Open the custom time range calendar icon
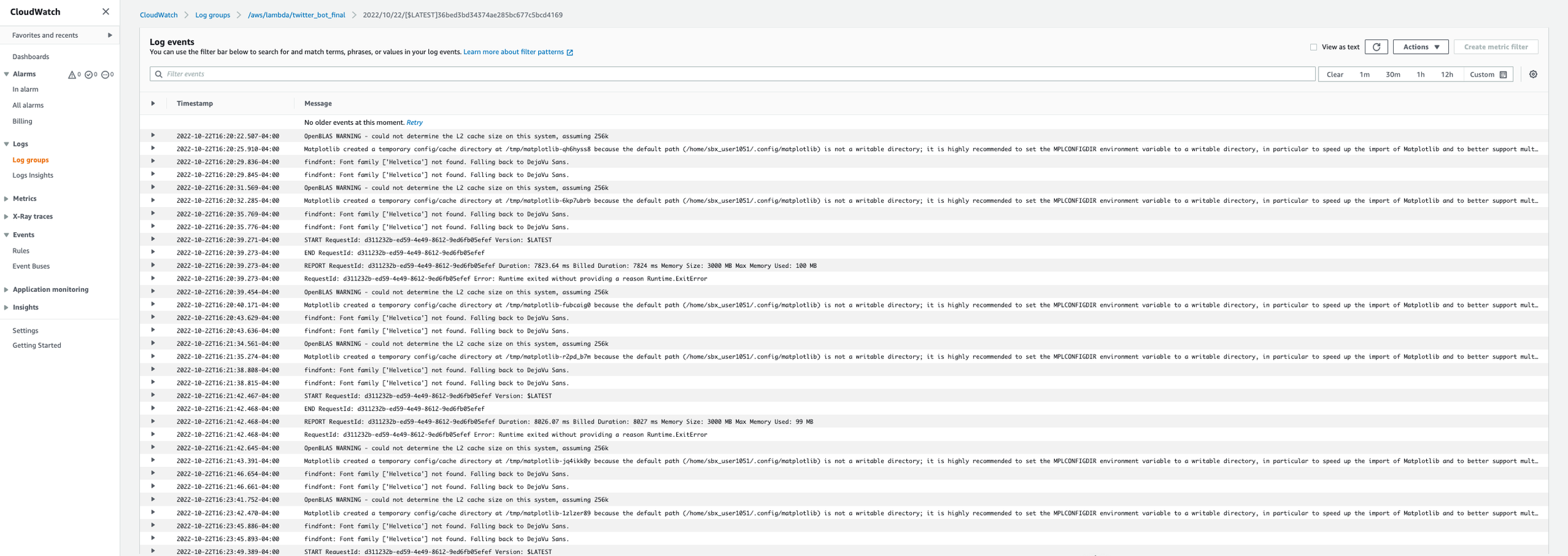This screenshot has height=556, width=1568. pyautogui.click(x=1503, y=75)
